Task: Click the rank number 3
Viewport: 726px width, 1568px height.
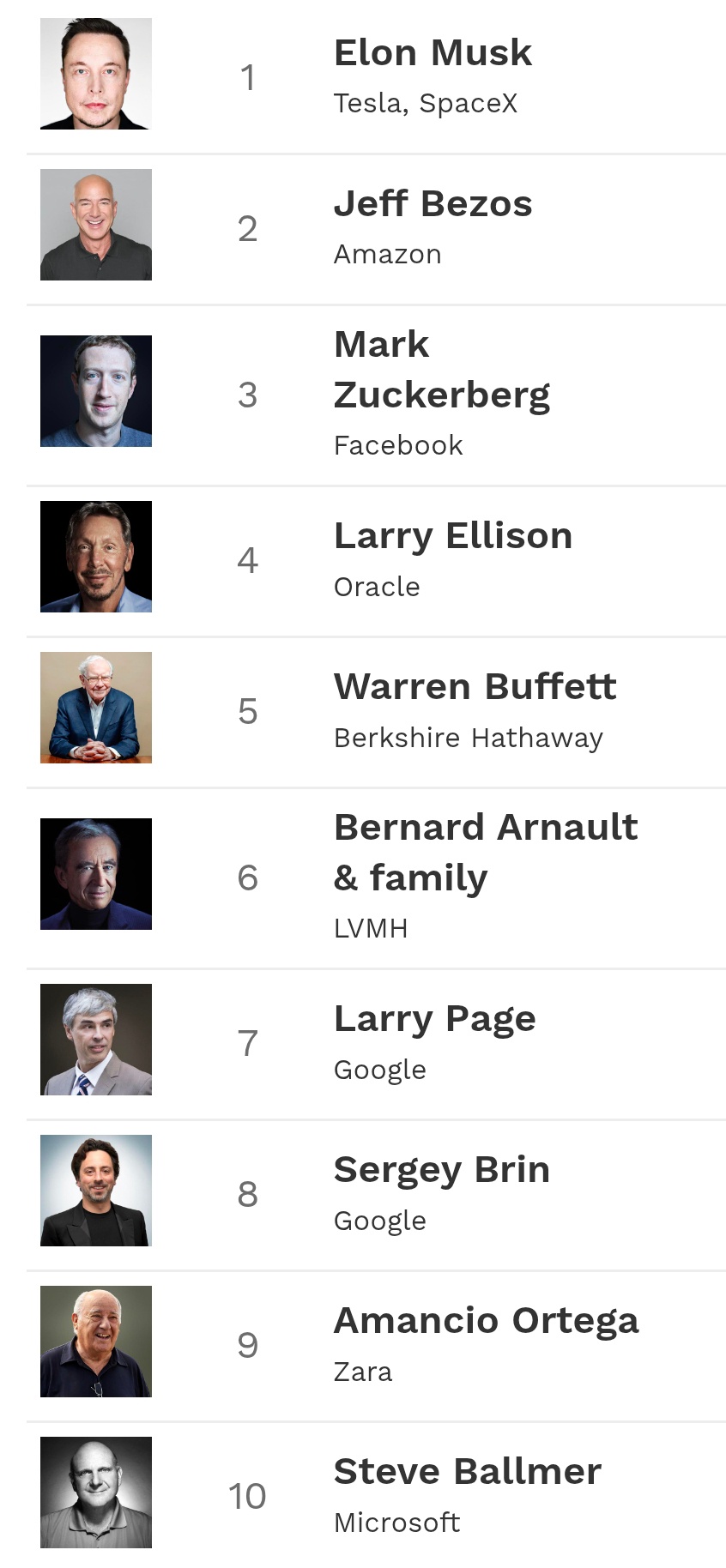Action: [247, 395]
